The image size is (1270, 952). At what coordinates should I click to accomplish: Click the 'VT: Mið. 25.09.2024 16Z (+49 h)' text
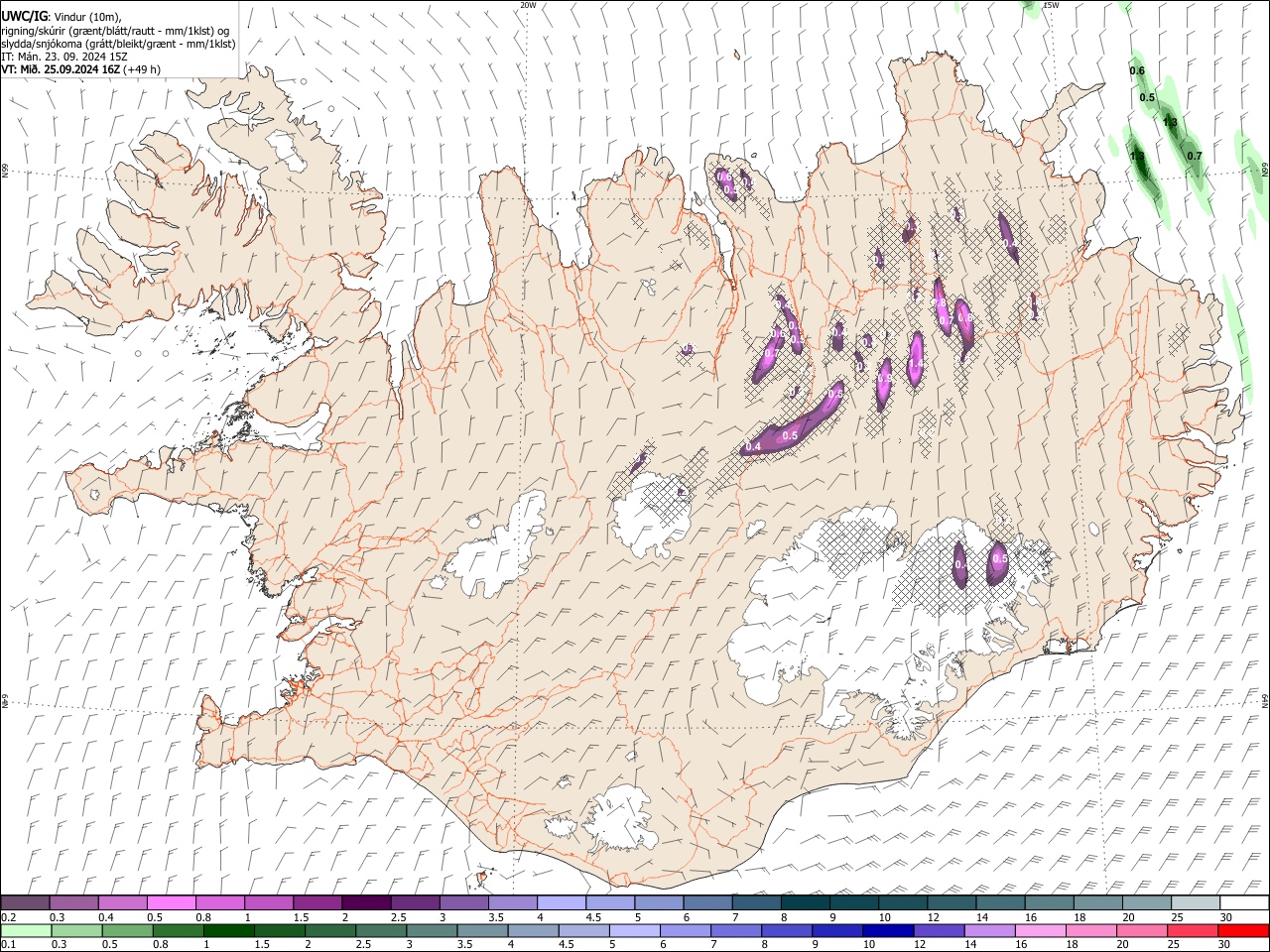(81, 69)
